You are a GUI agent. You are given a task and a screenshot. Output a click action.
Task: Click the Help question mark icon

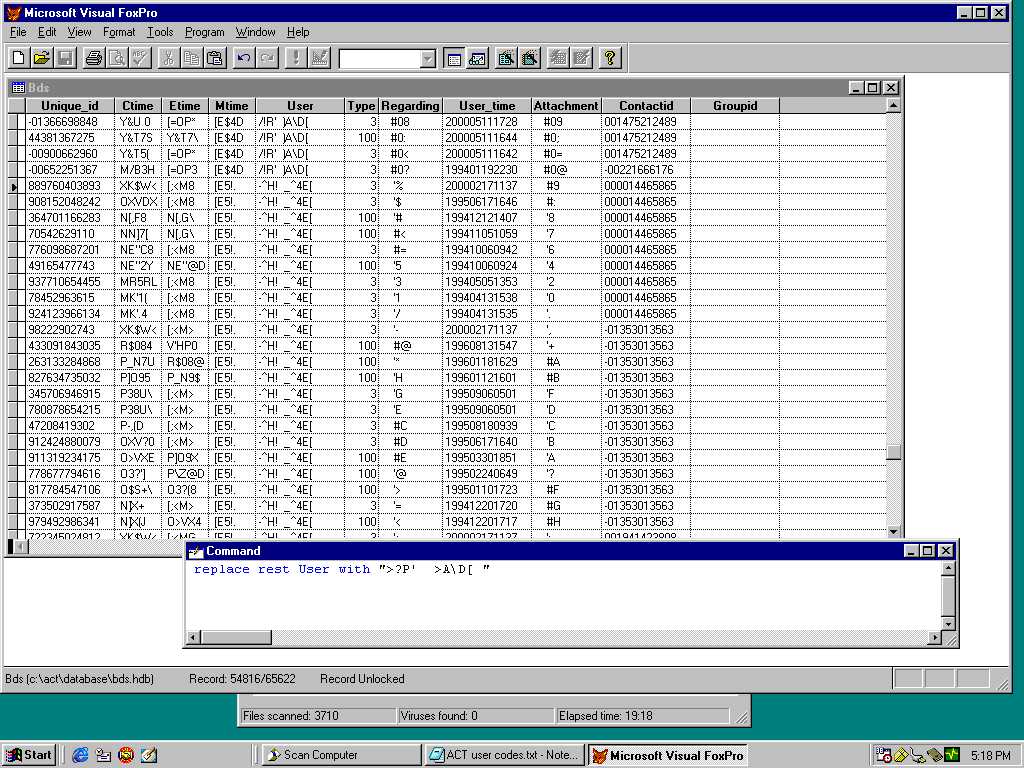point(610,58)
